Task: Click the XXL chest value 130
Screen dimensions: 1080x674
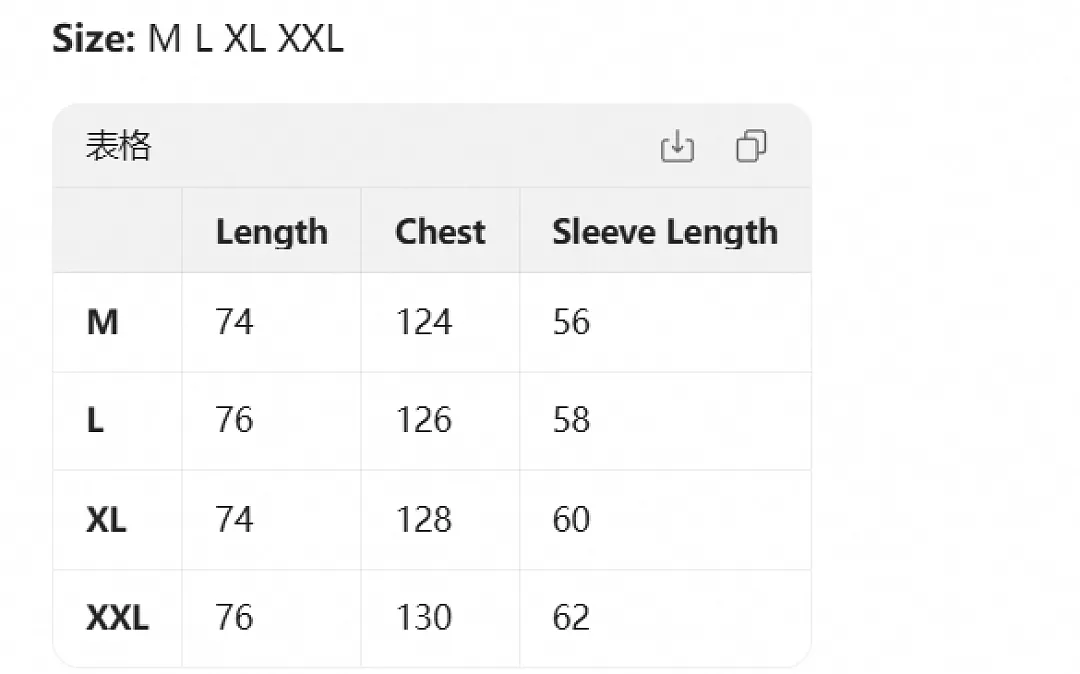Action: pyautogui.click(x=424, y=617)
